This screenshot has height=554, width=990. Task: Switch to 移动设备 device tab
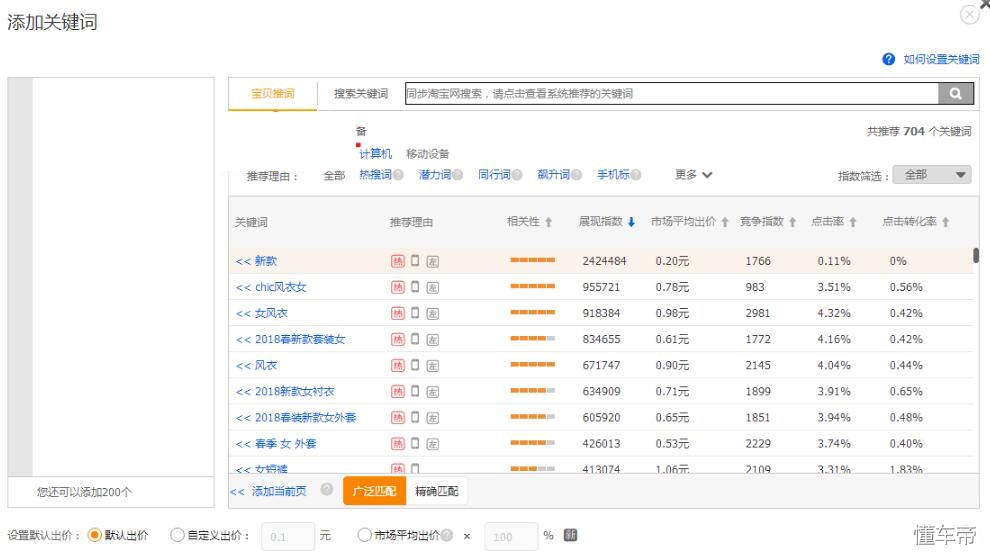click(427, 154)
